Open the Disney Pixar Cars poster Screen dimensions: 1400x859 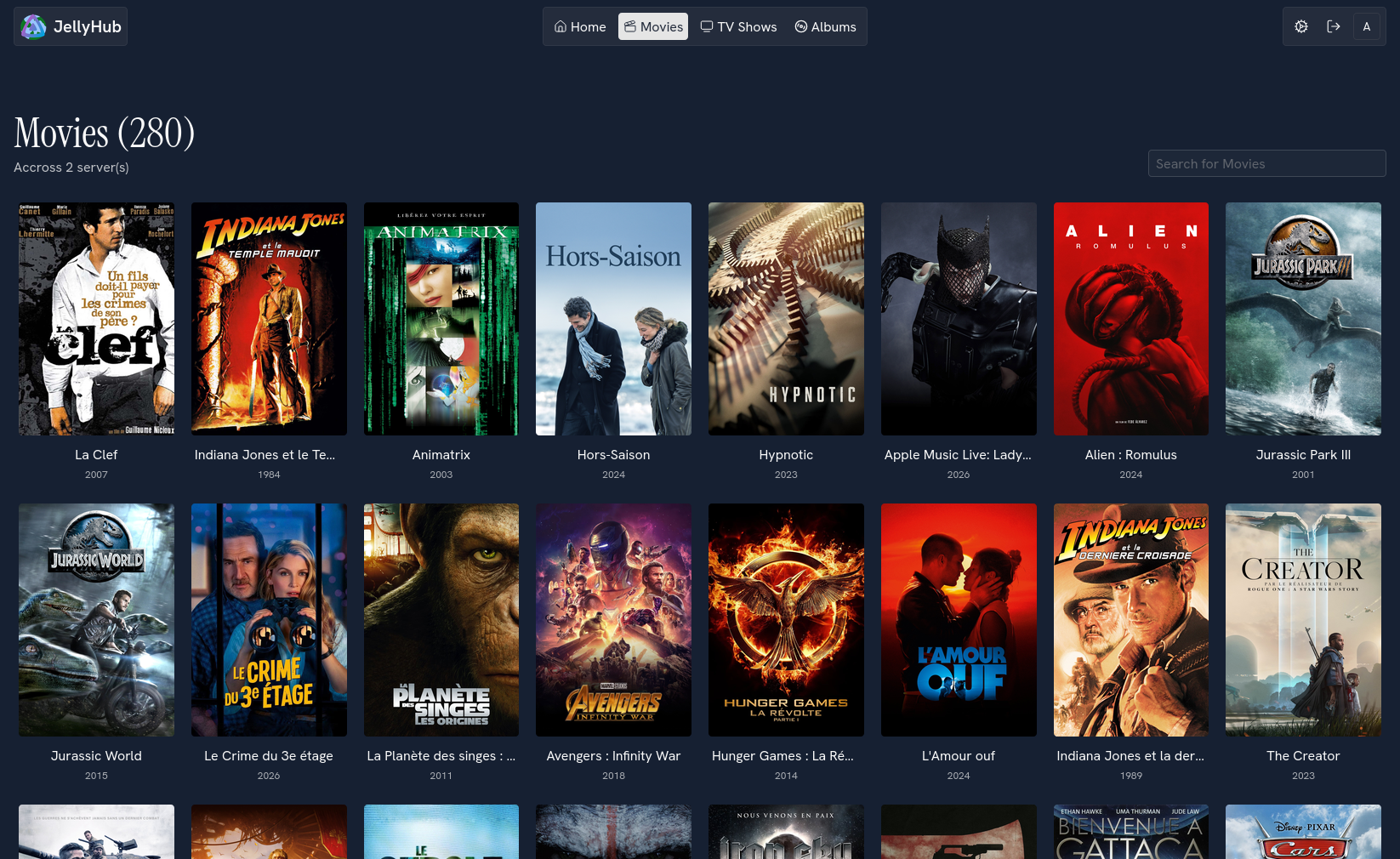(1303, 832)
